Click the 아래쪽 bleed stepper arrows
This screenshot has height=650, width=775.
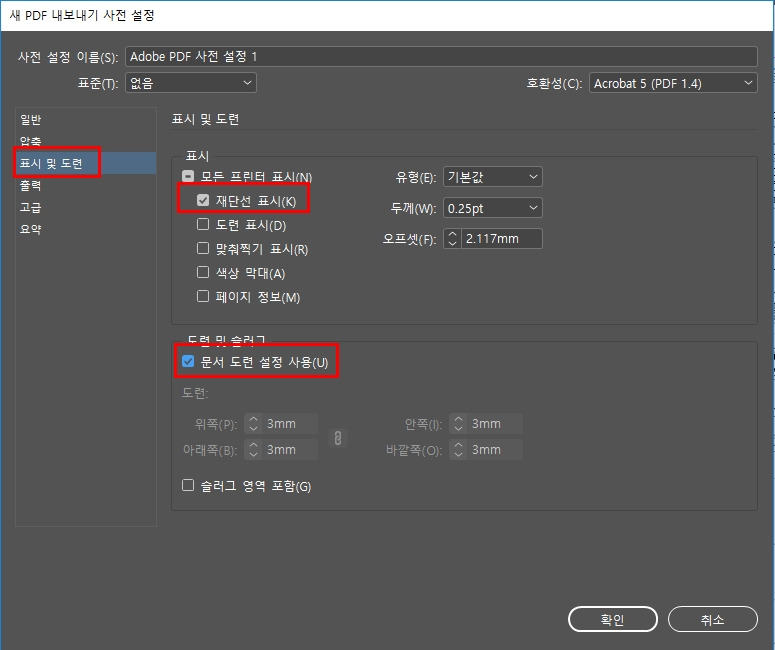point(254,450)
